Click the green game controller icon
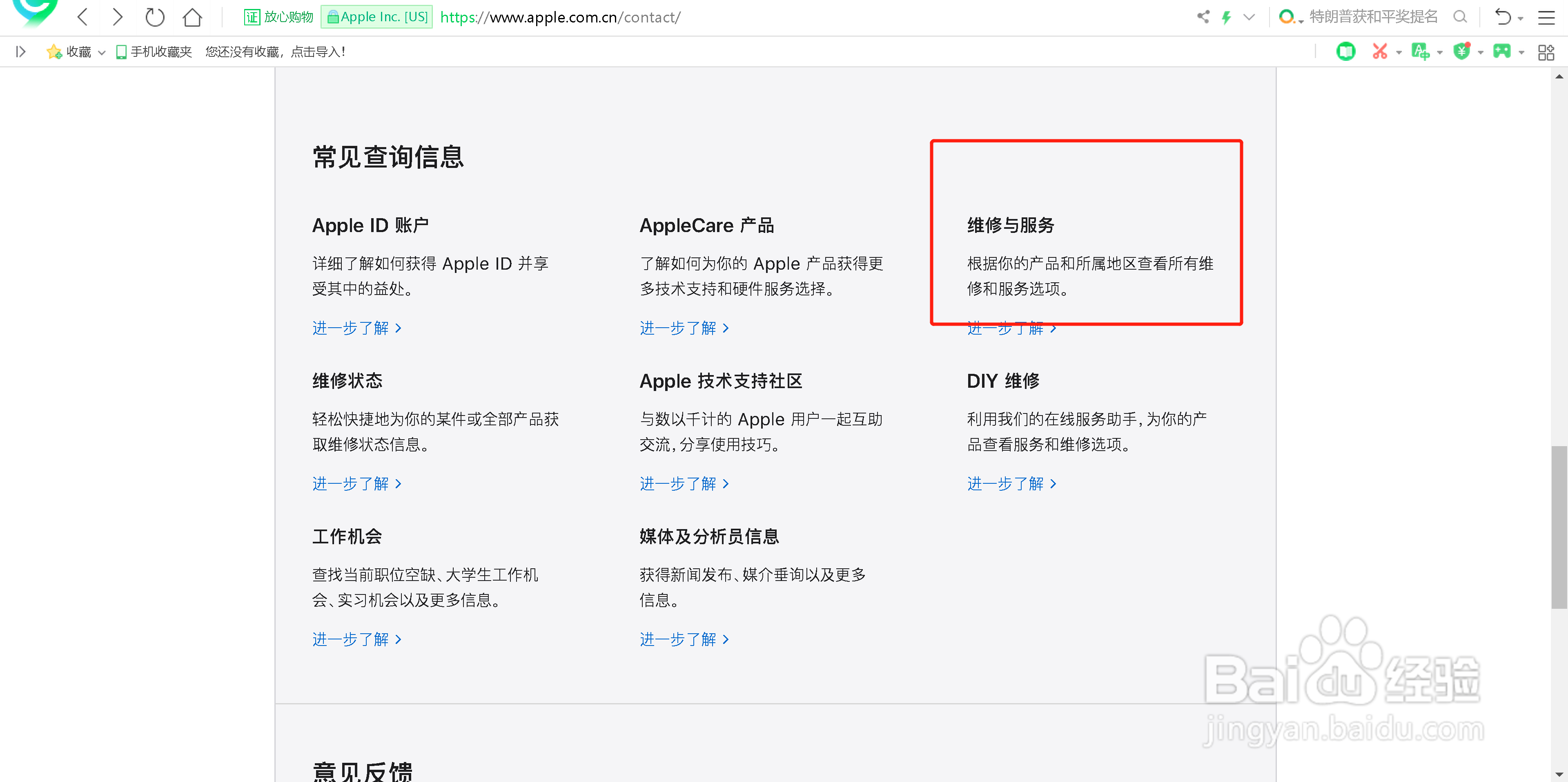The image size is (1568, 782). click(1502, 52)
